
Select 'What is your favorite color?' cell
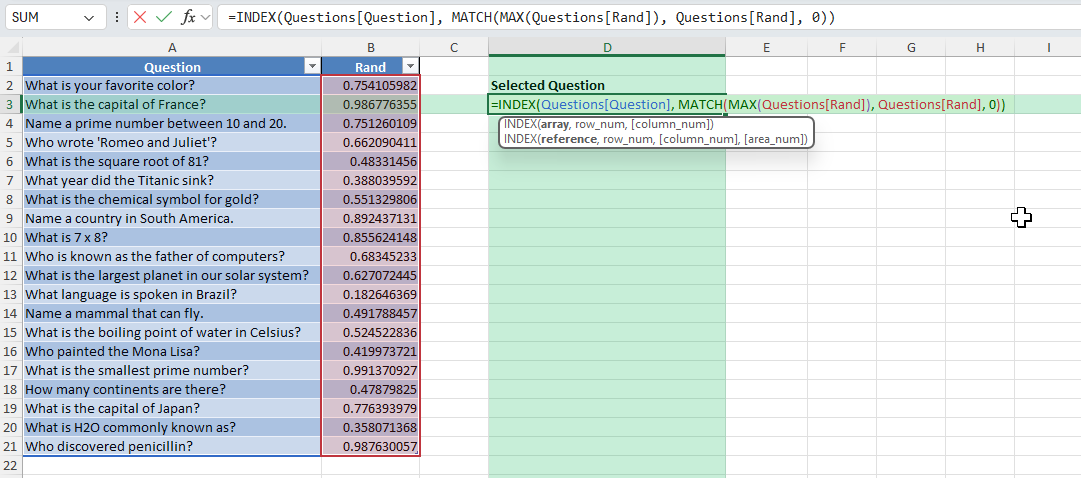click(x=172, y=86)
